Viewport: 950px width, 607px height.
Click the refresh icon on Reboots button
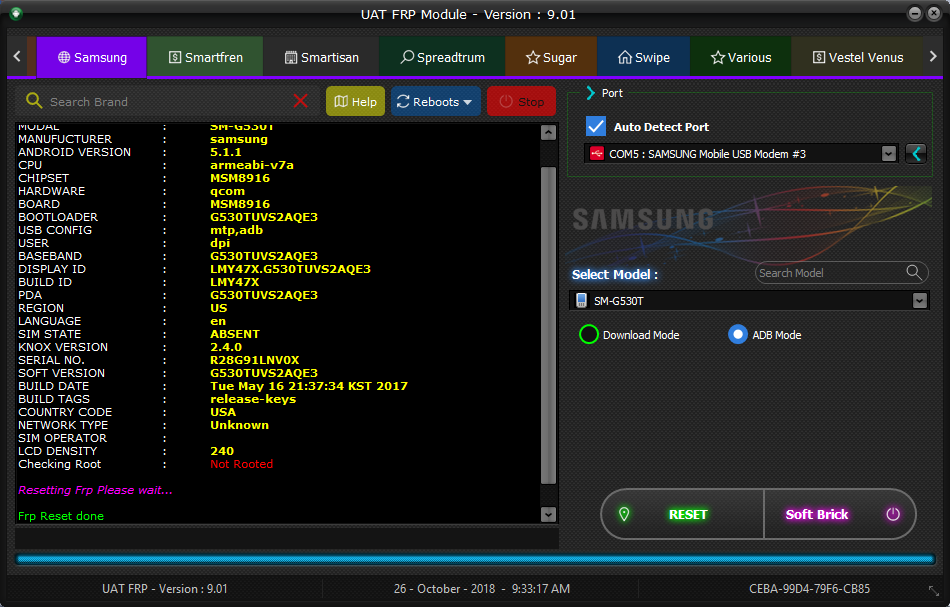(403, 101)
